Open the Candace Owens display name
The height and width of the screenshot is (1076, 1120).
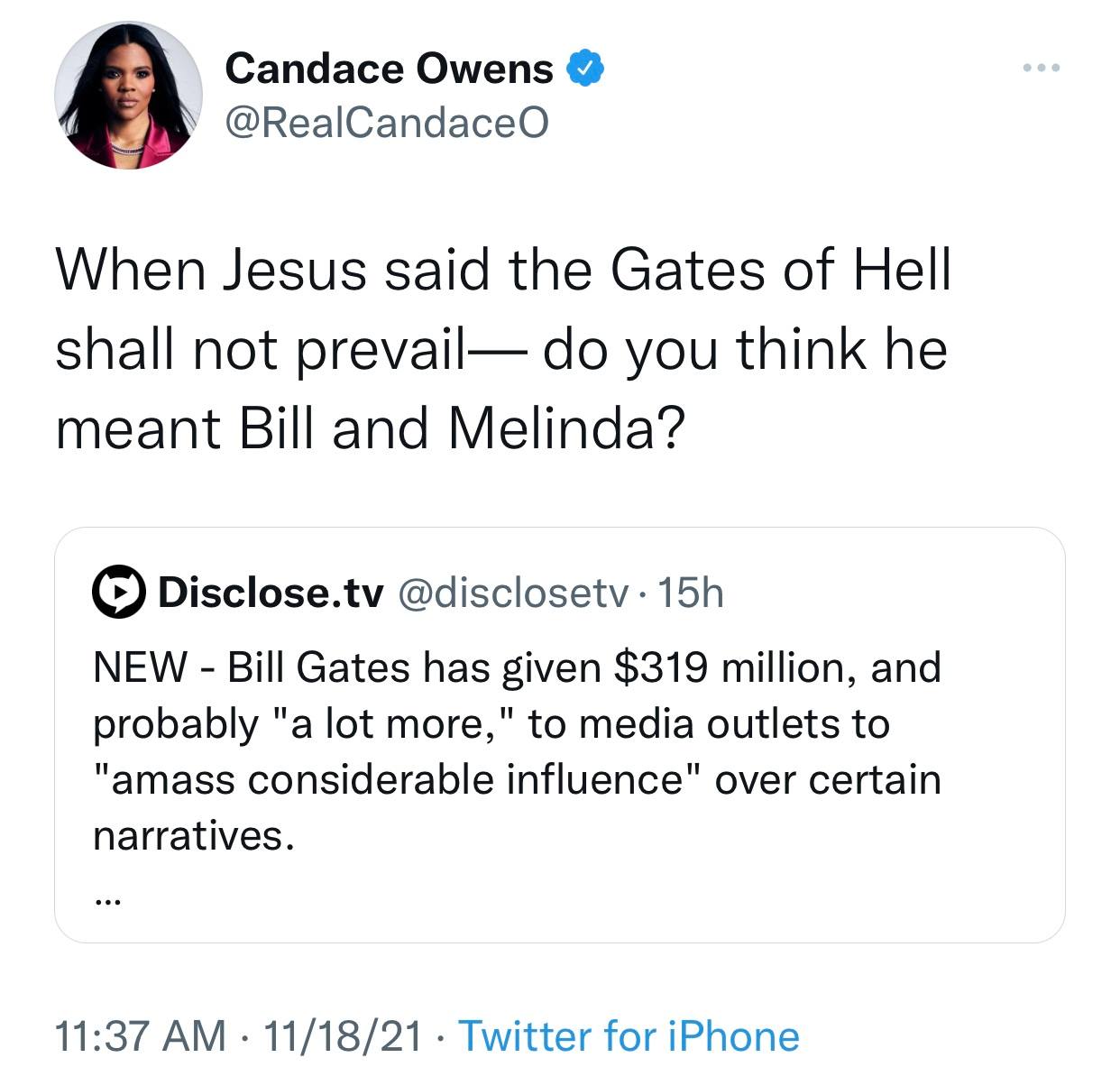389,69
